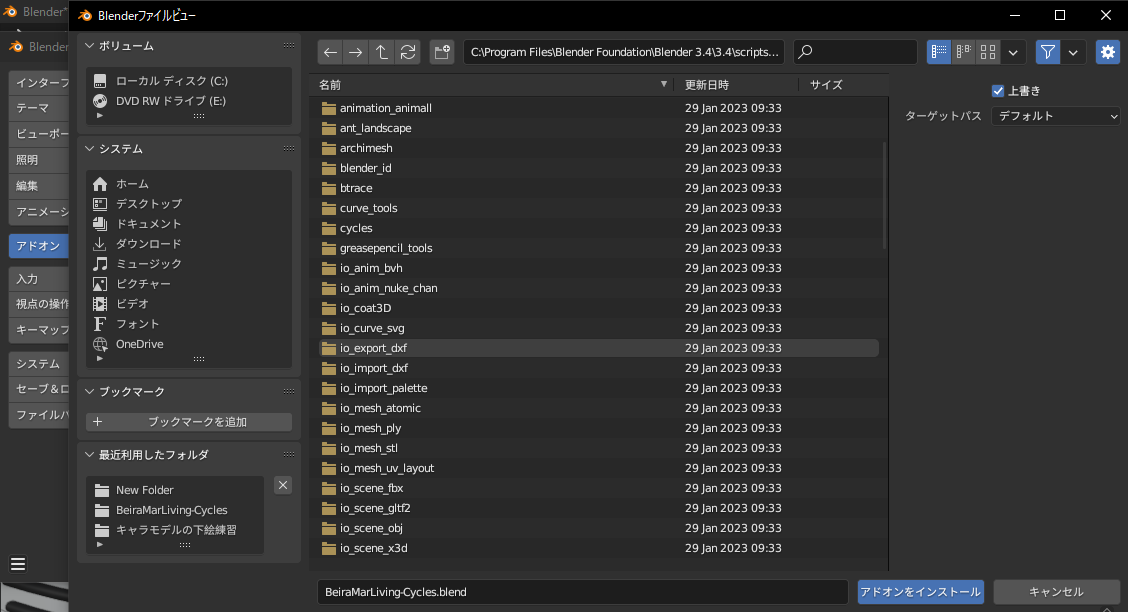
Task: Click アドオンをインストール button
Action: coord(921,592)
